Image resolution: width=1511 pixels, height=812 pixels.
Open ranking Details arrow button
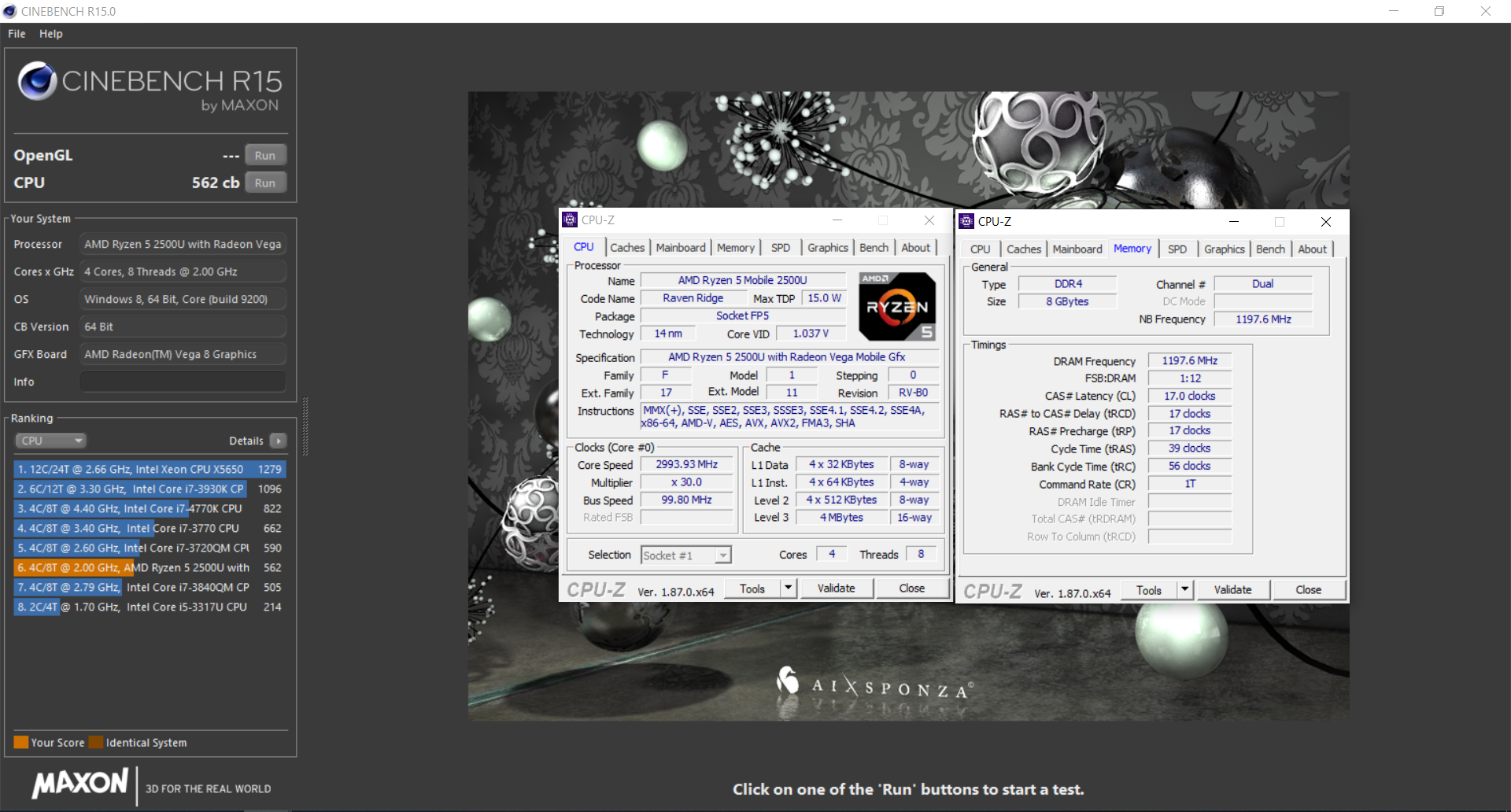tap(279, 441)
